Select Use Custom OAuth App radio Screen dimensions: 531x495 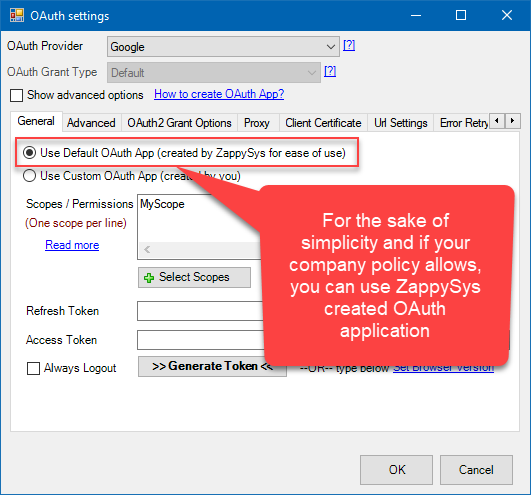[x=29, y=176]
